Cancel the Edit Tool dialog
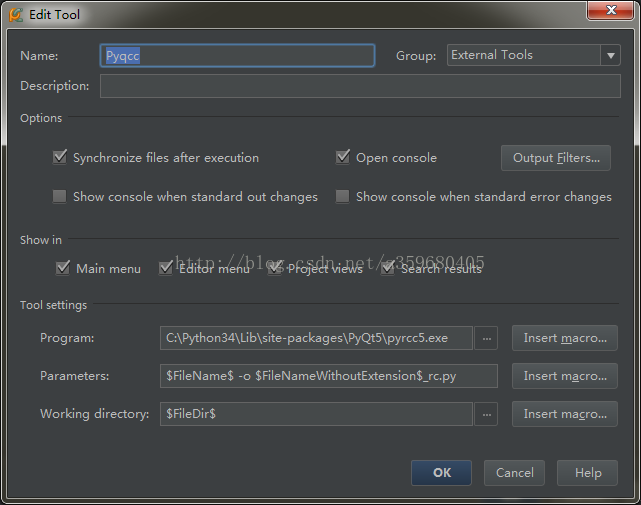641x505 pixels. (x=514, y=473)
